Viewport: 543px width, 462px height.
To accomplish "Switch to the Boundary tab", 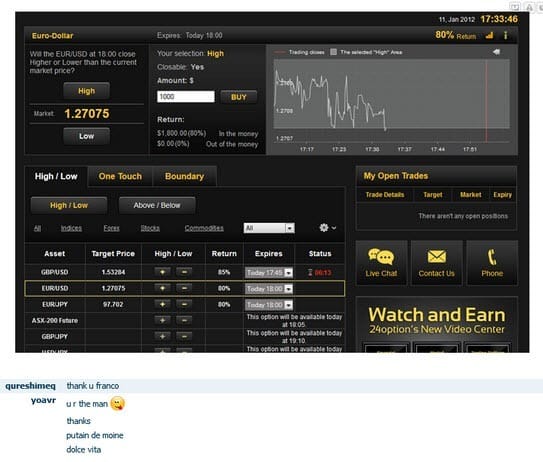I will coord(184,176).
